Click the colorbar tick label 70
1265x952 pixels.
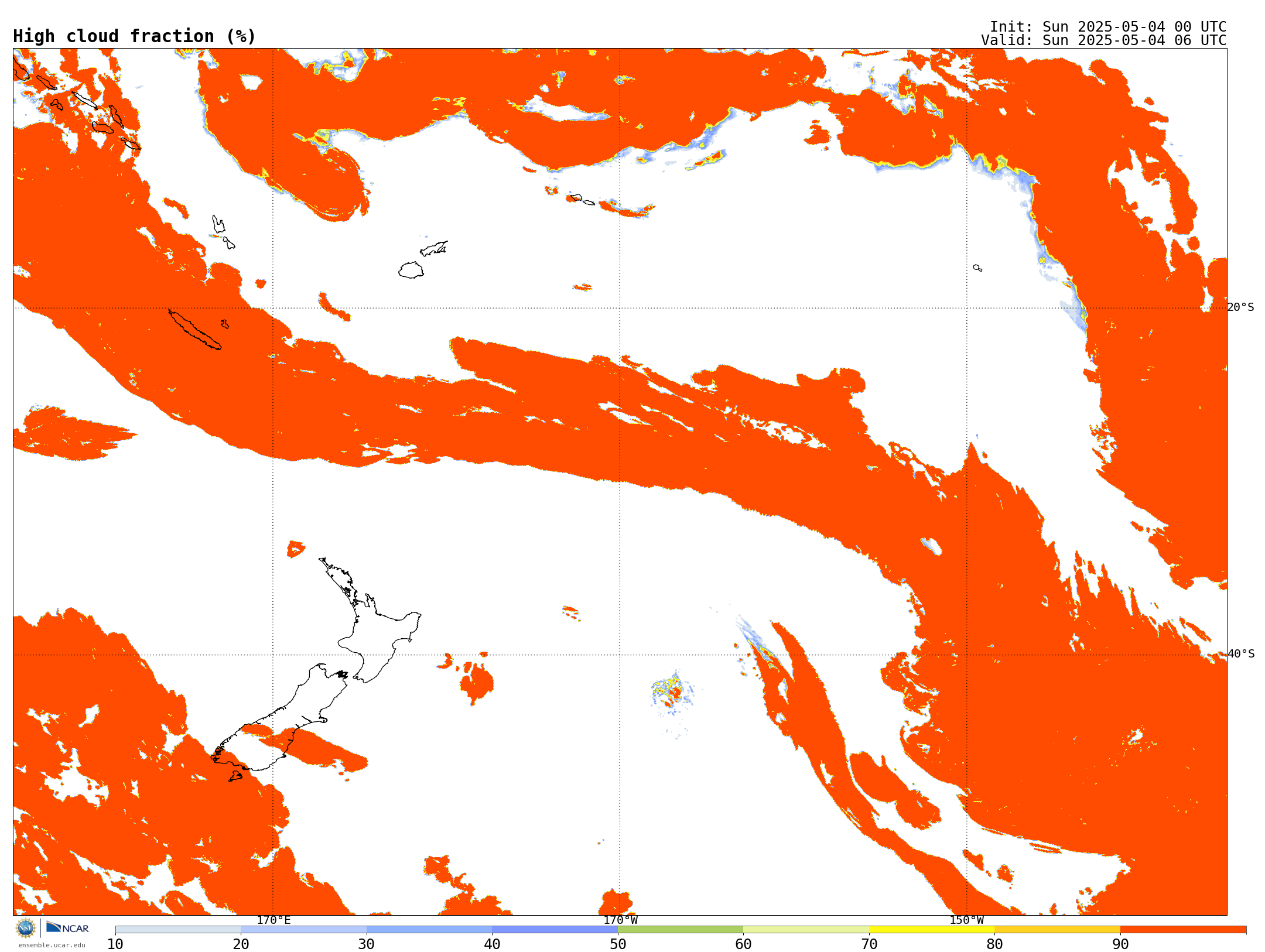coord(869,944)
